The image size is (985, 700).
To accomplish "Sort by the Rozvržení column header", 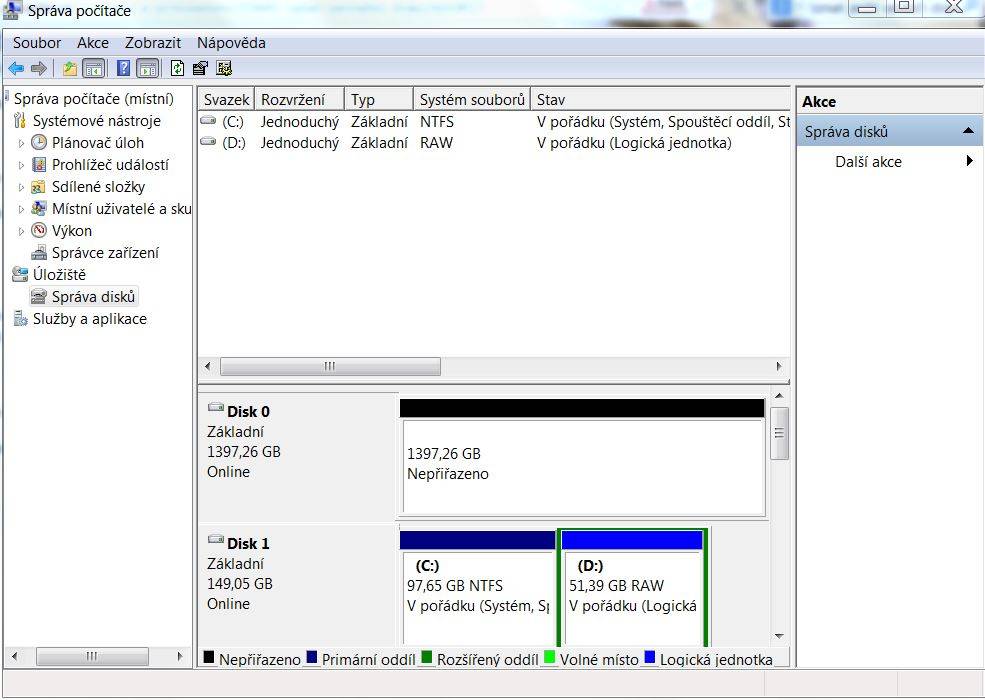I will [x=299, y=99].
